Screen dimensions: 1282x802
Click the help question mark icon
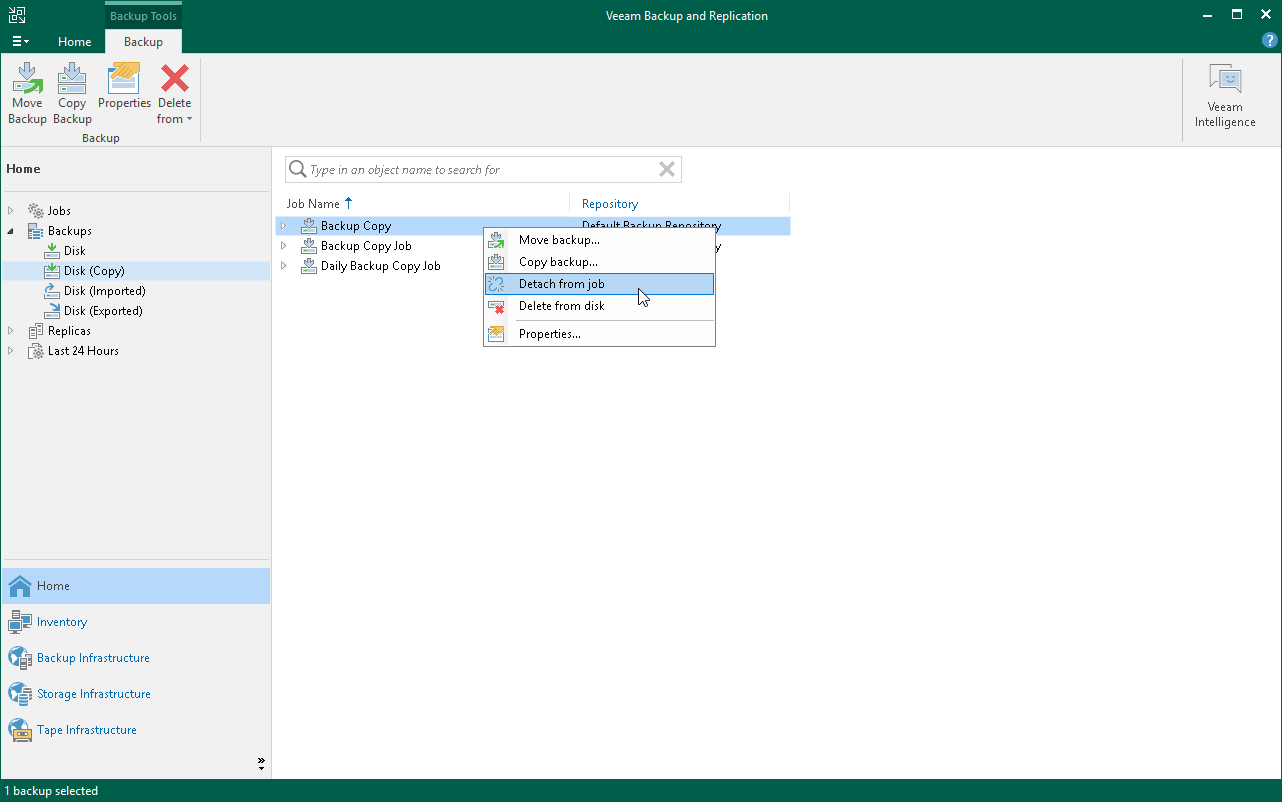(x=1269, y=40)
